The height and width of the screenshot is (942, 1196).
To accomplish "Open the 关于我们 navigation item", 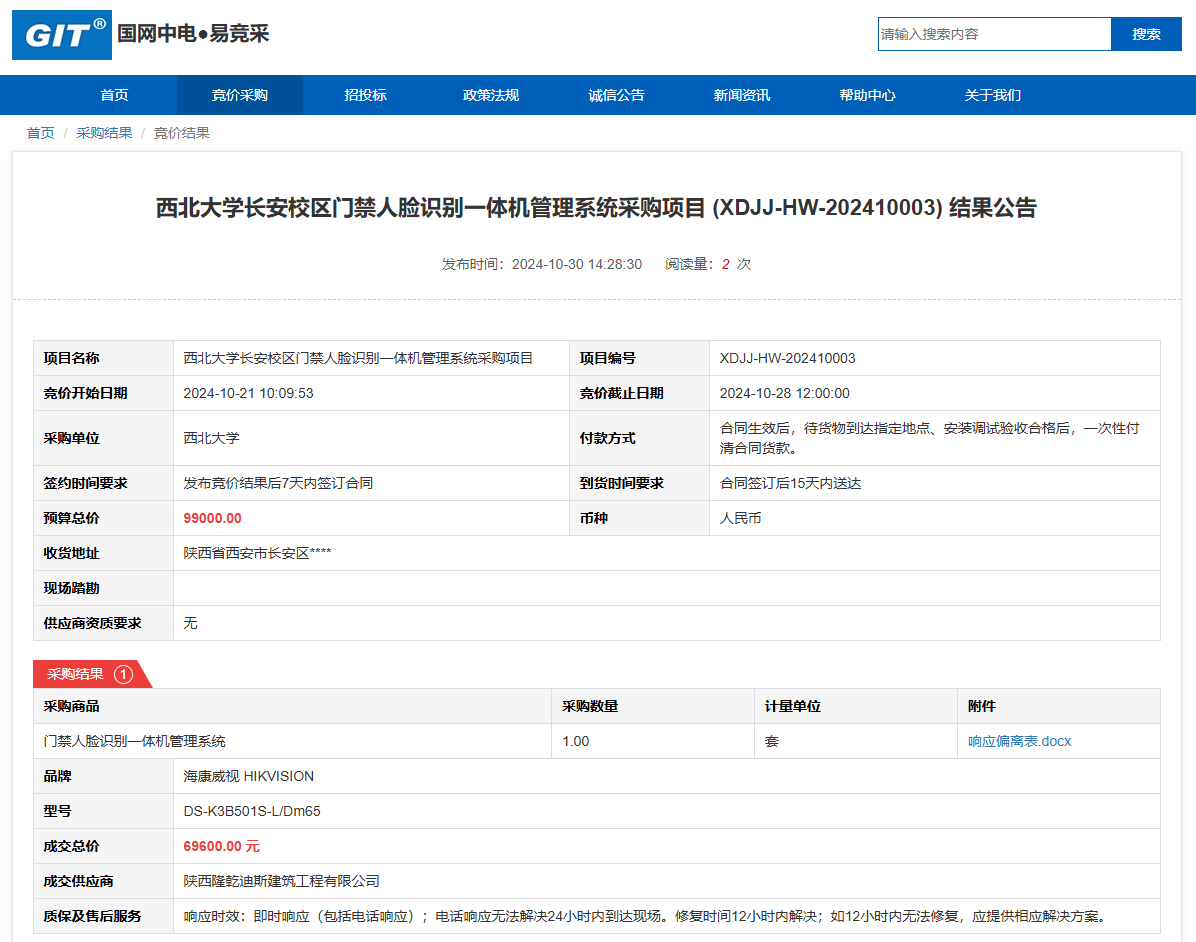I will [992, 95].
